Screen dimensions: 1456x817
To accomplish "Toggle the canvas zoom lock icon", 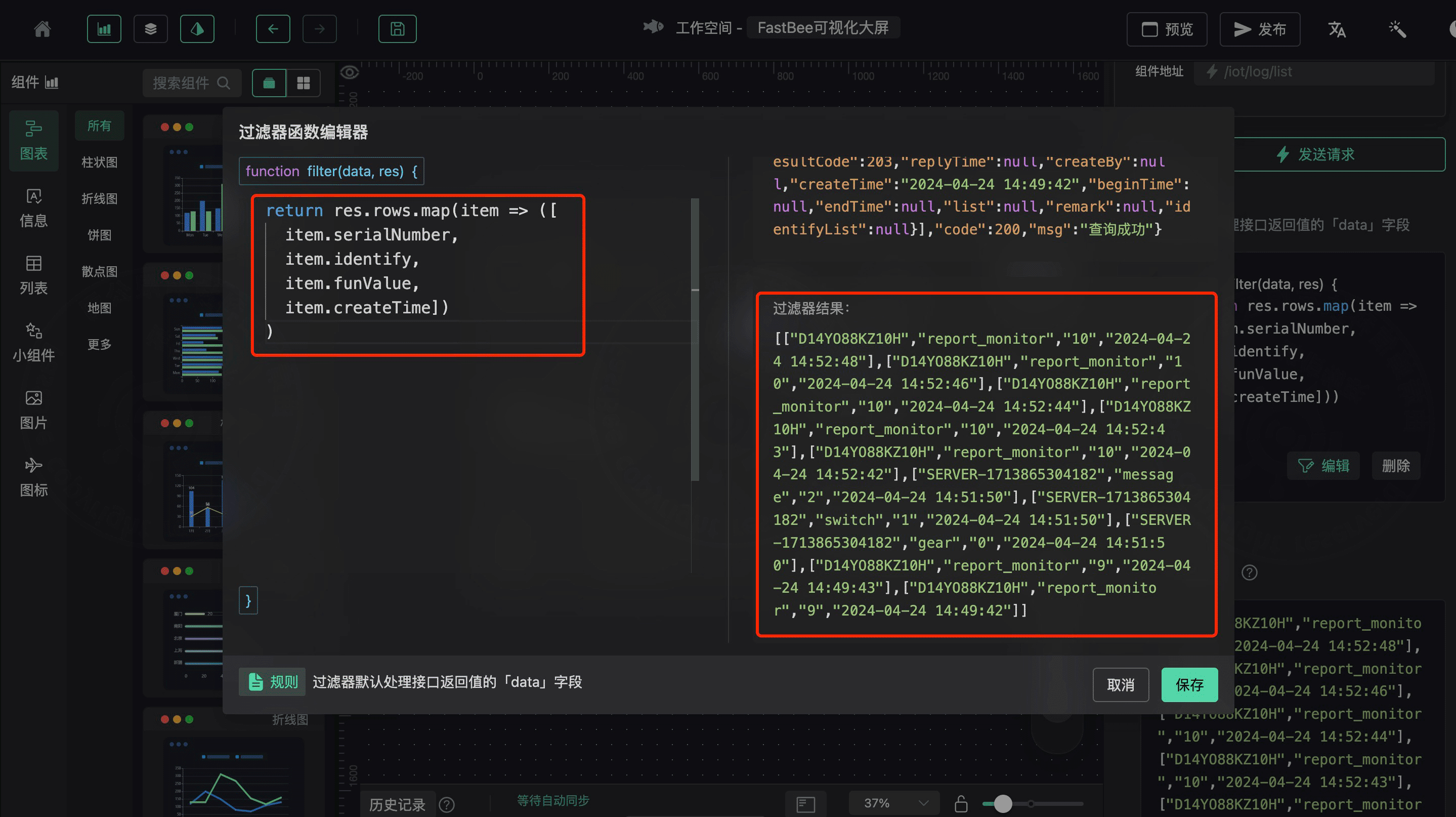I will pyautogui.click(x=961, y=803).
